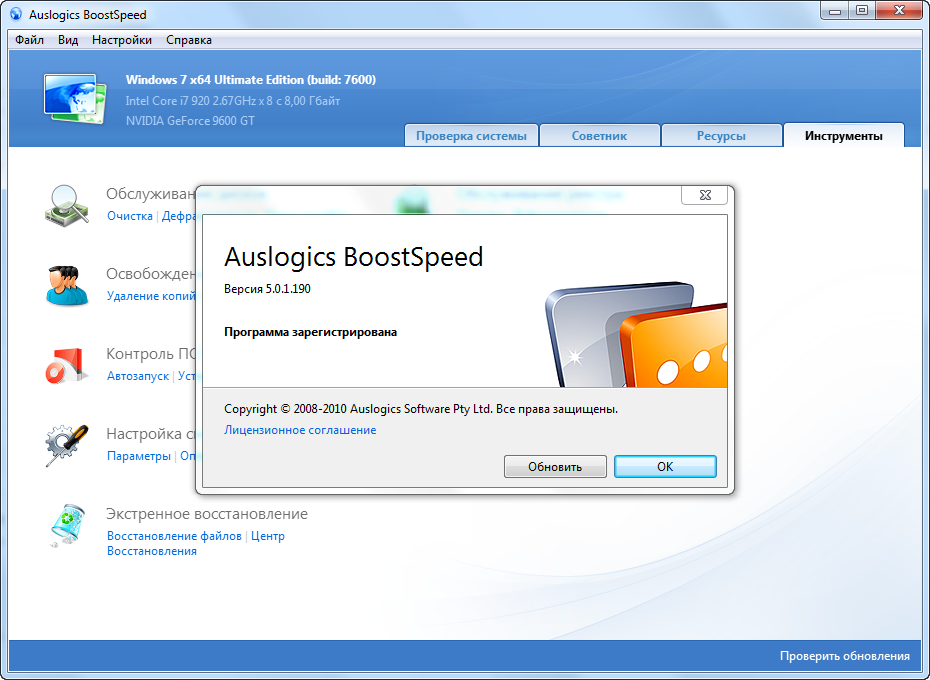Minimize the Auslogics BoostSpeed window
The height and width of the screenshot is (680, 930).
(x=835, y=11)
